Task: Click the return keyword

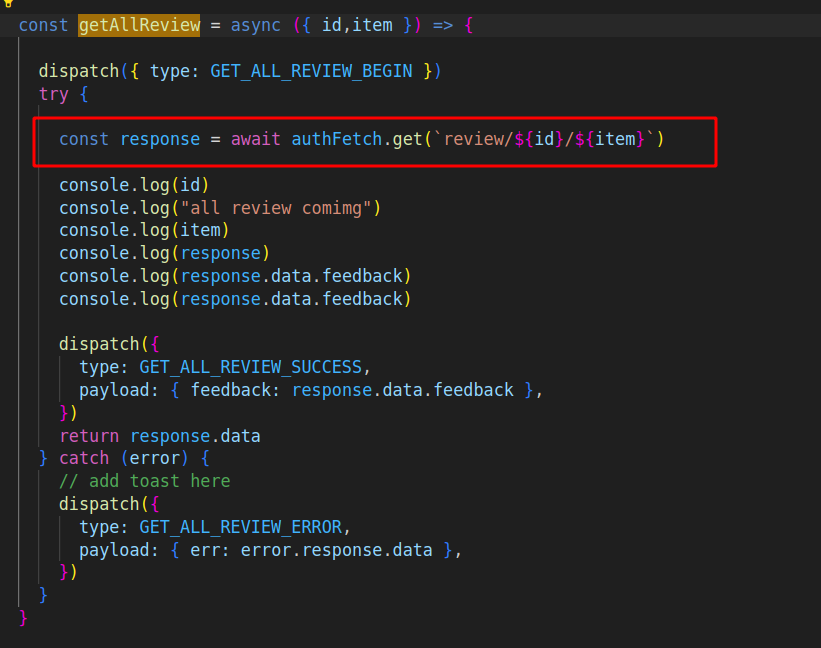Action: pyautogui.click(x=89, y=436)
